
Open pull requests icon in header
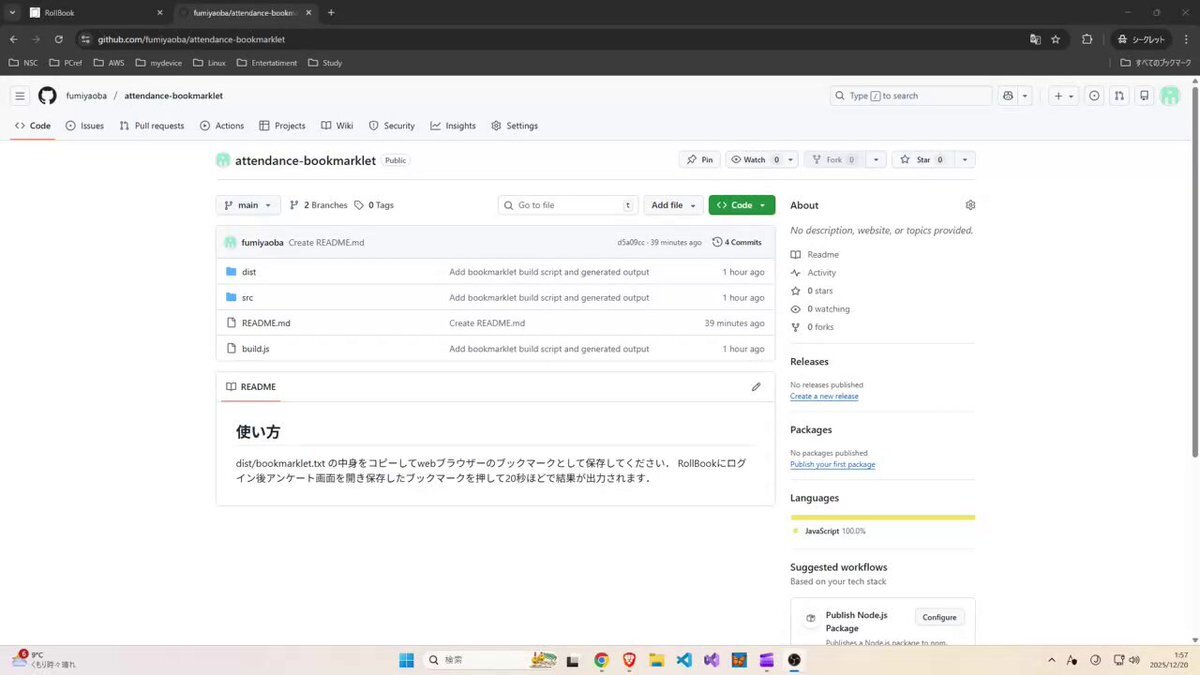(1119, 96)
